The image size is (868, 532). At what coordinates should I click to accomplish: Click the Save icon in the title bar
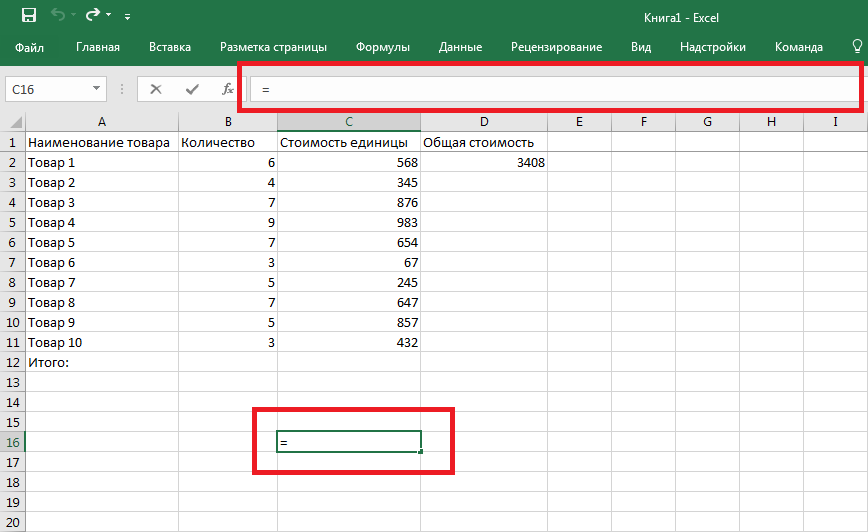[28, 16]
